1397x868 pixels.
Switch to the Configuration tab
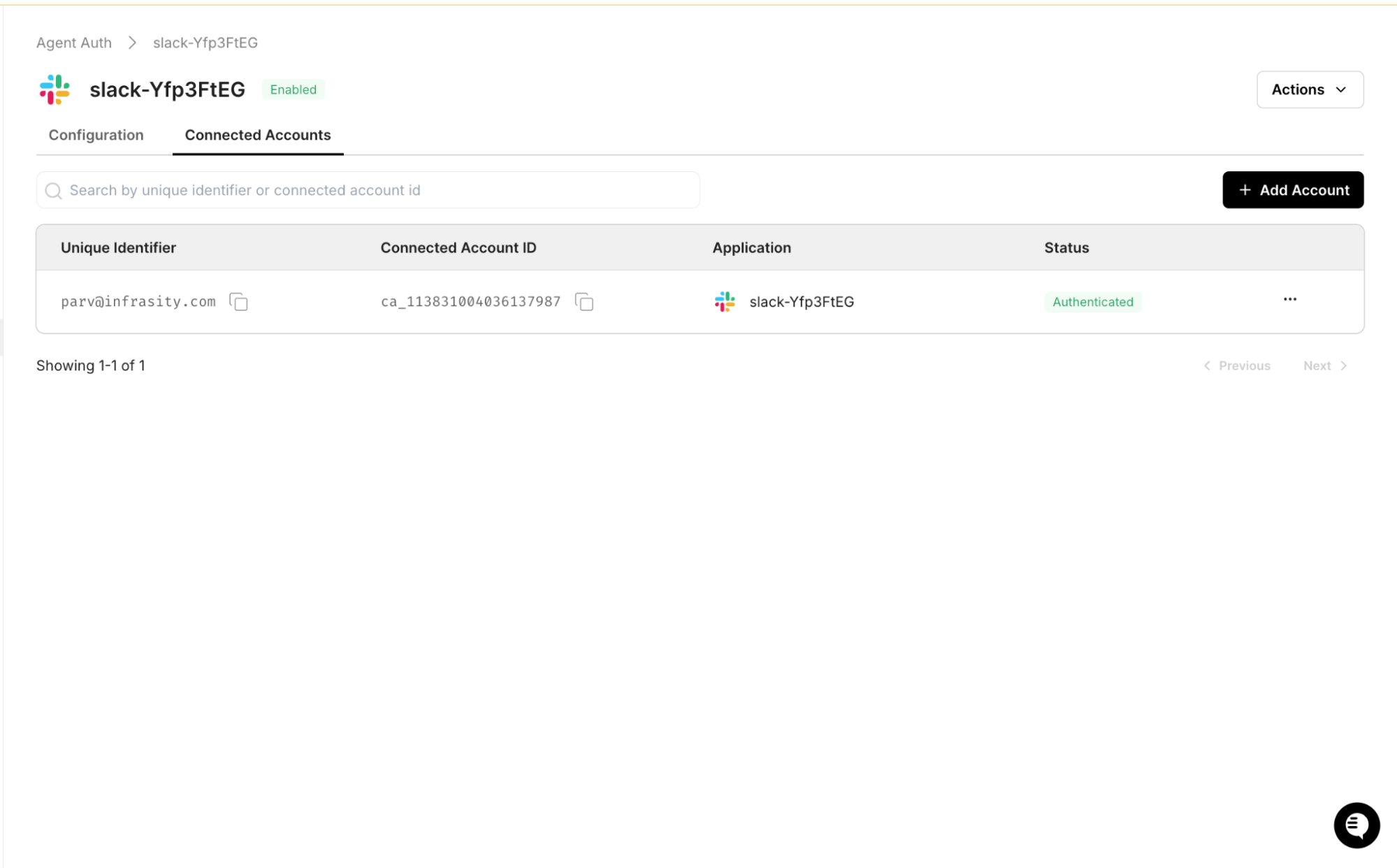[x=96, y=135]
